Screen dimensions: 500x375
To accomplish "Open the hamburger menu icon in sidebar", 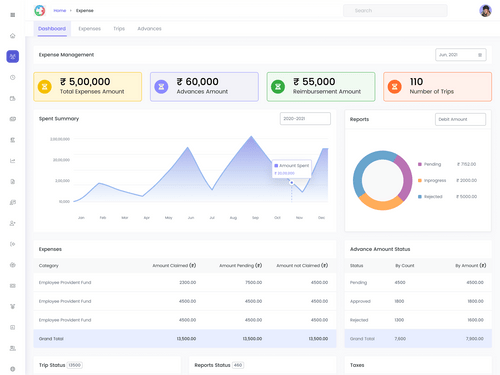I will pyautogui.click(x=13, y=15).
